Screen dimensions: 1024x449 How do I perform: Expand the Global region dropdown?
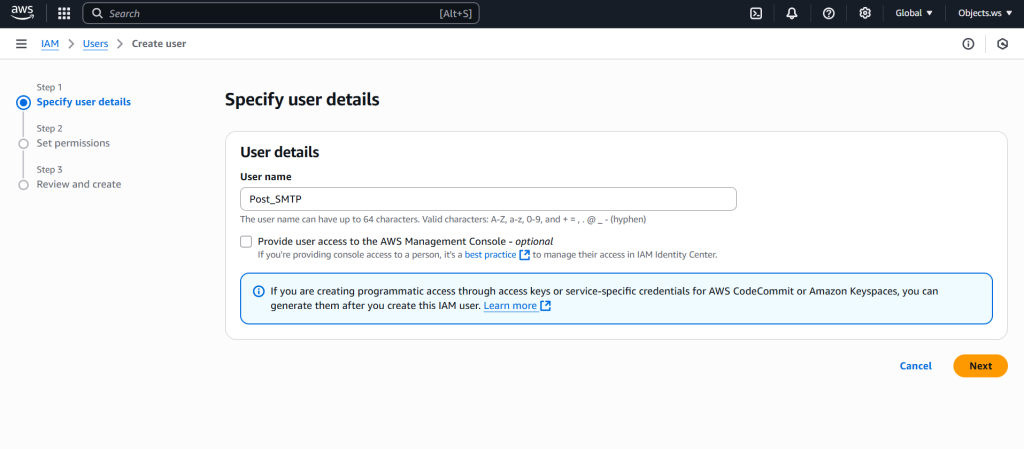click(914, 14)
